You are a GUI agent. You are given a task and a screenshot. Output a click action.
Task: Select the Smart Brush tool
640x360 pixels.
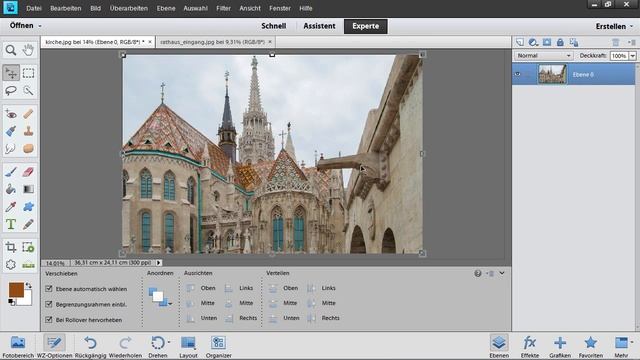coord(11,131)
